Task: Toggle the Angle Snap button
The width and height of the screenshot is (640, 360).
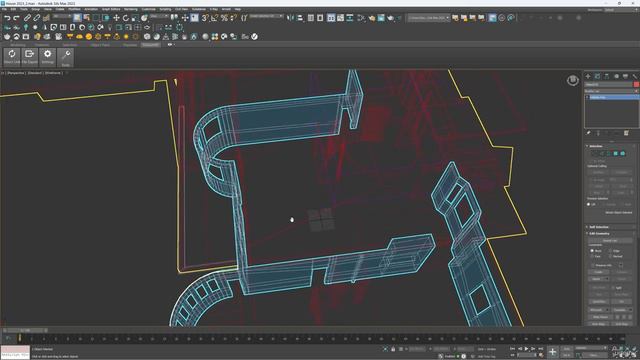Action: pyautogui.click(x=214, y=18)
